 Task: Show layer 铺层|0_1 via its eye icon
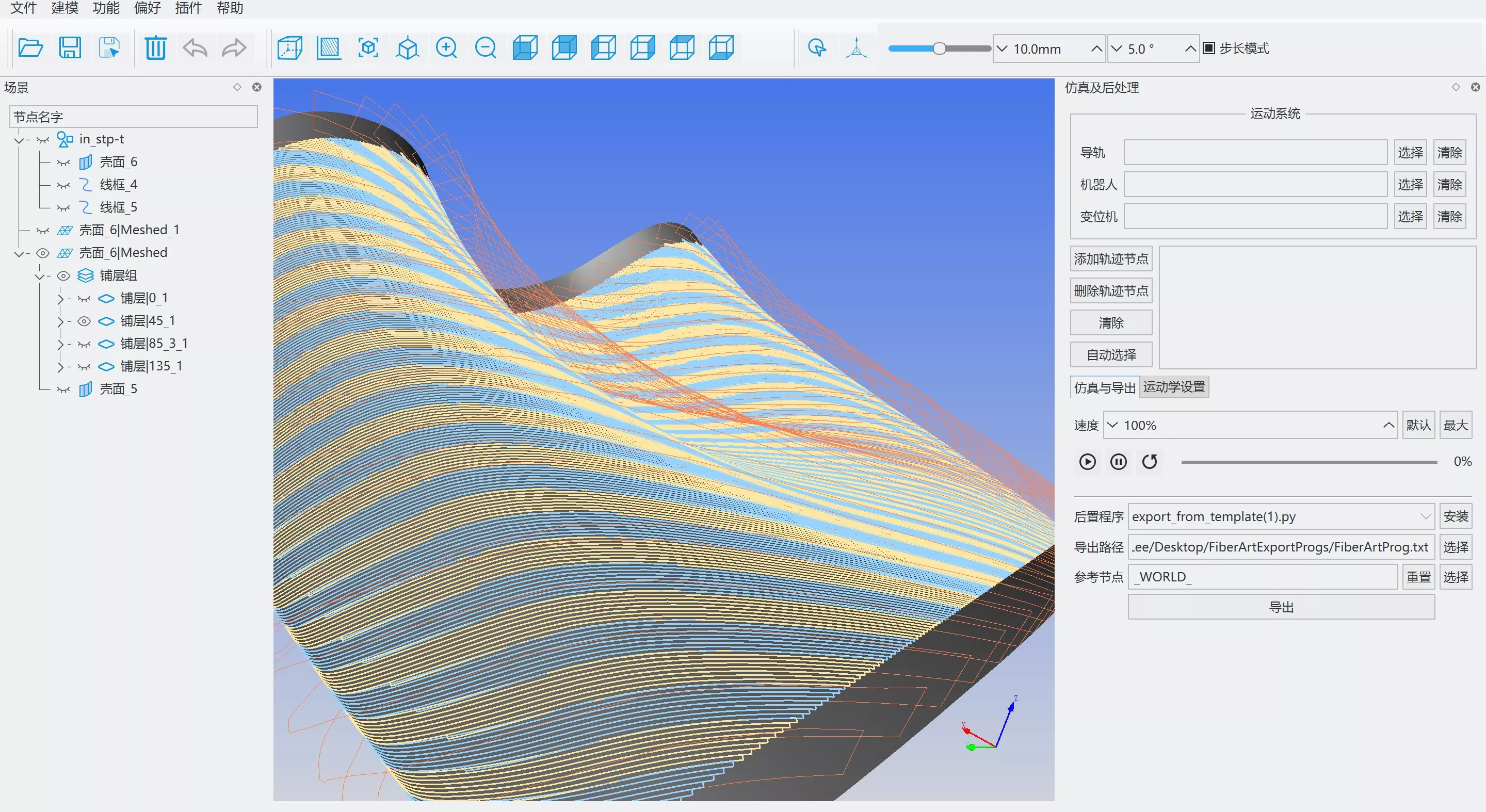[84, 299]
